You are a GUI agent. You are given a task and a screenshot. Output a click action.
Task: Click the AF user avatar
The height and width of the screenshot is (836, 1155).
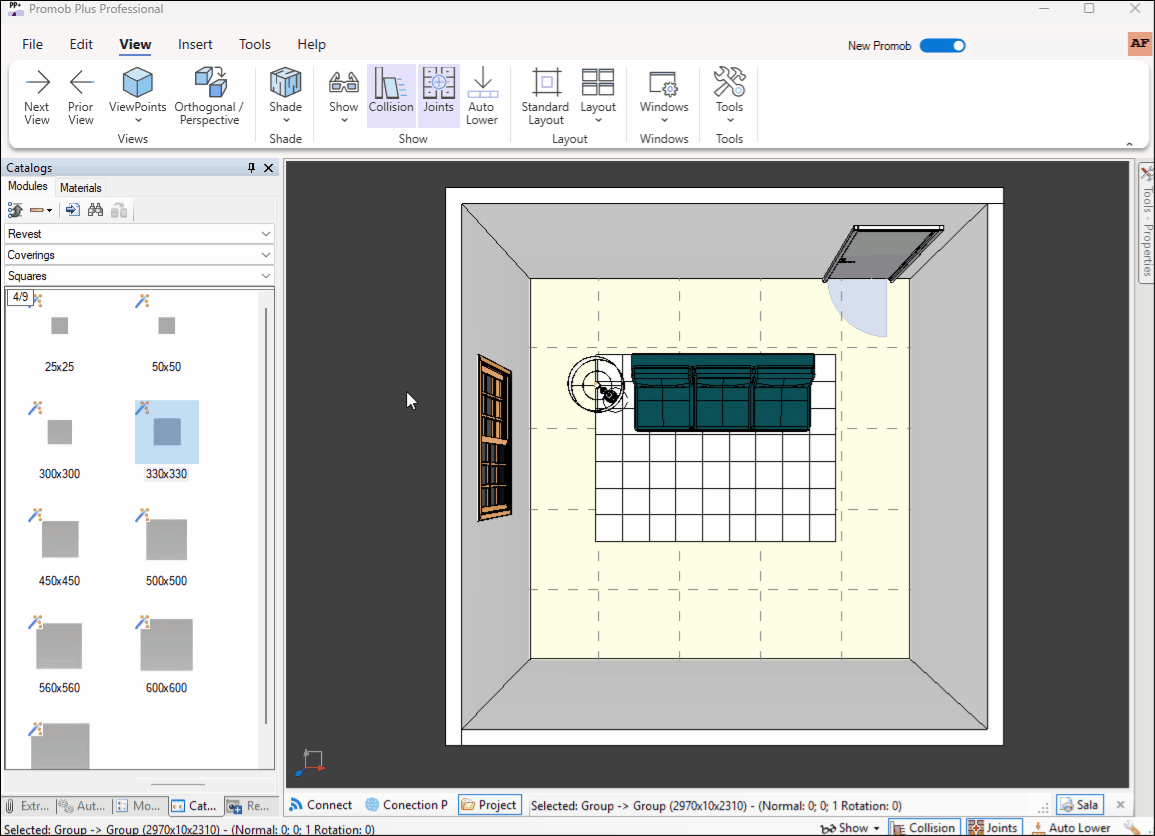[x=1140, y=43]
